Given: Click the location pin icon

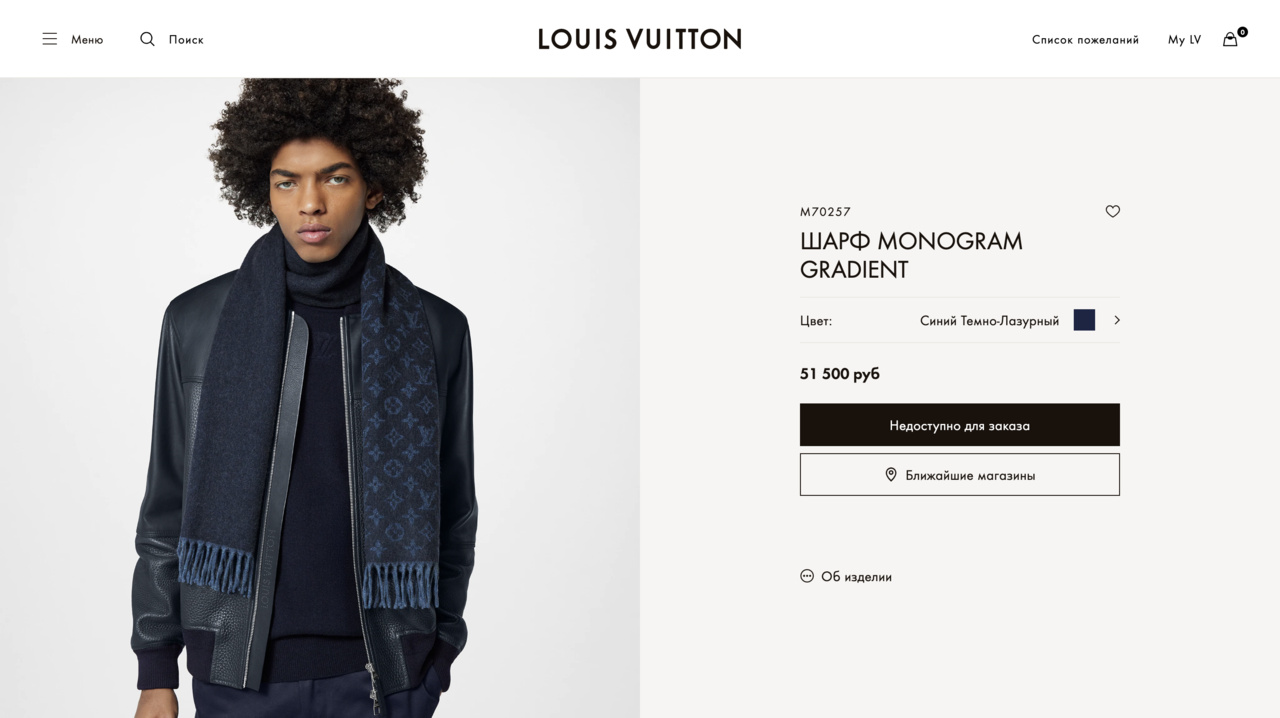Looking at the screenshot, I should click(891, 475).
